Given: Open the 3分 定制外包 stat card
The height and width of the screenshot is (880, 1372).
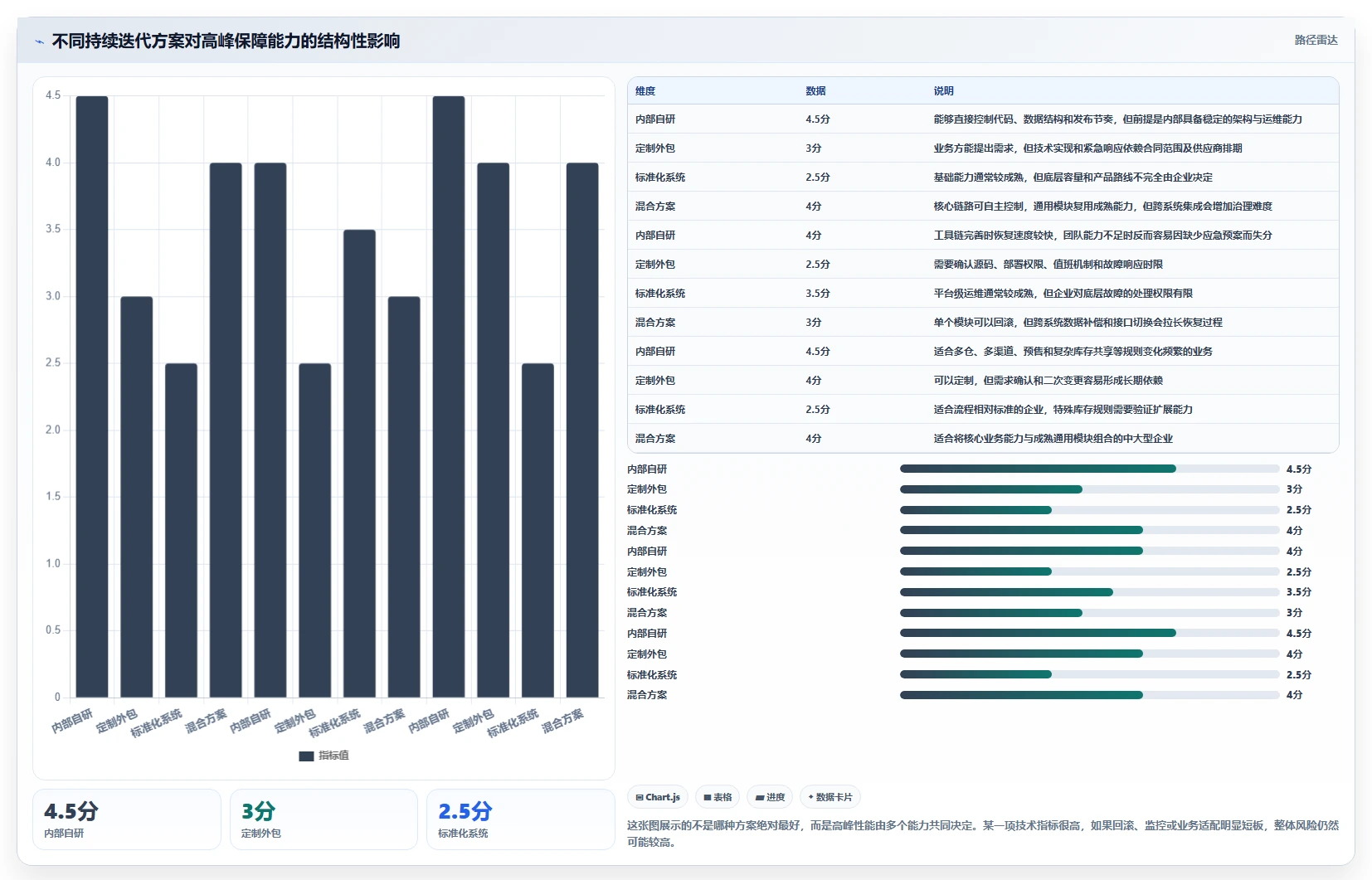Looking at the screenshot, I should pos(324,819).
